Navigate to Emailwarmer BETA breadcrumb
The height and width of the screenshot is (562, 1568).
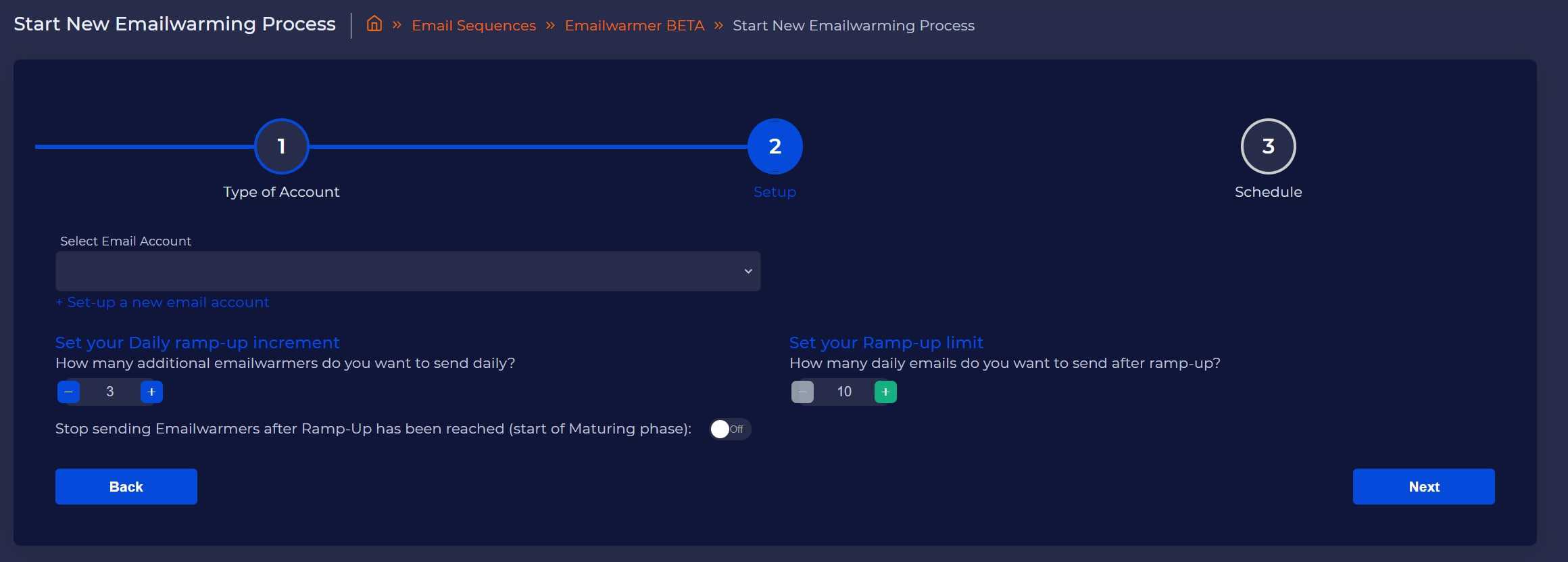(634, 26)
